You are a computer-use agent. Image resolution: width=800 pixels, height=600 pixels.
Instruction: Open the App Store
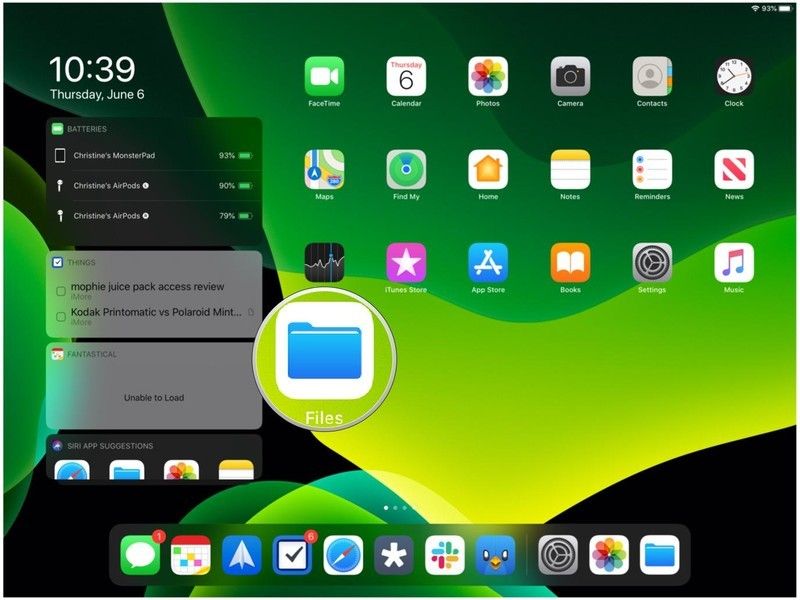click(488, 263)
